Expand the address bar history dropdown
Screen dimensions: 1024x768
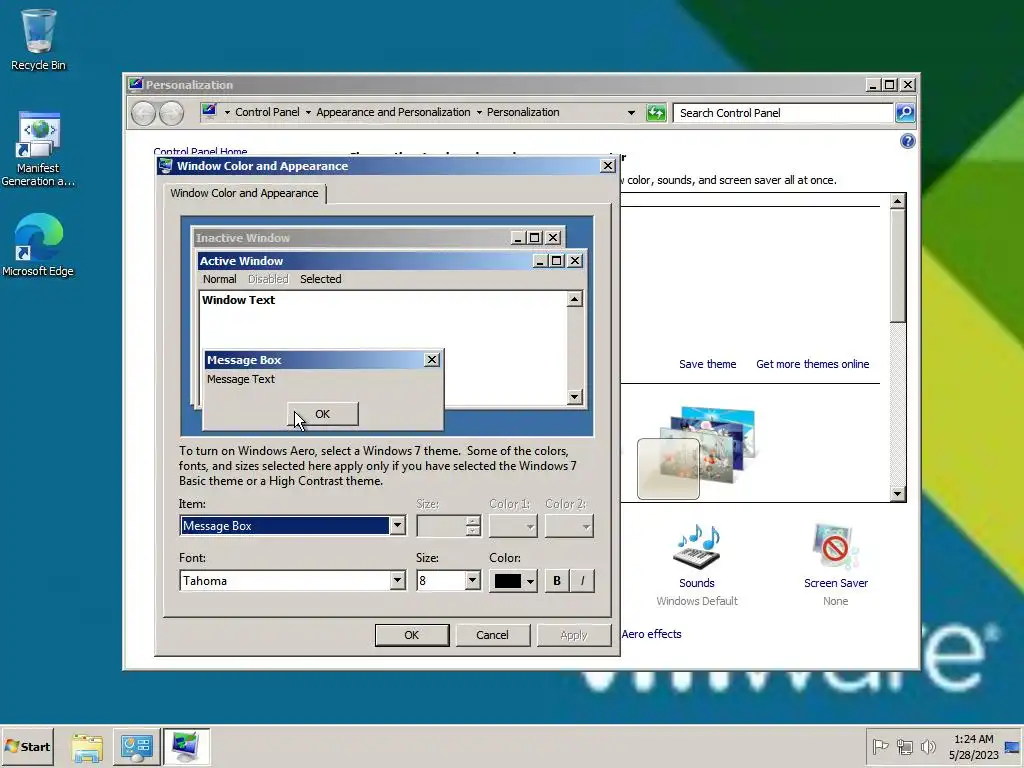631,113
